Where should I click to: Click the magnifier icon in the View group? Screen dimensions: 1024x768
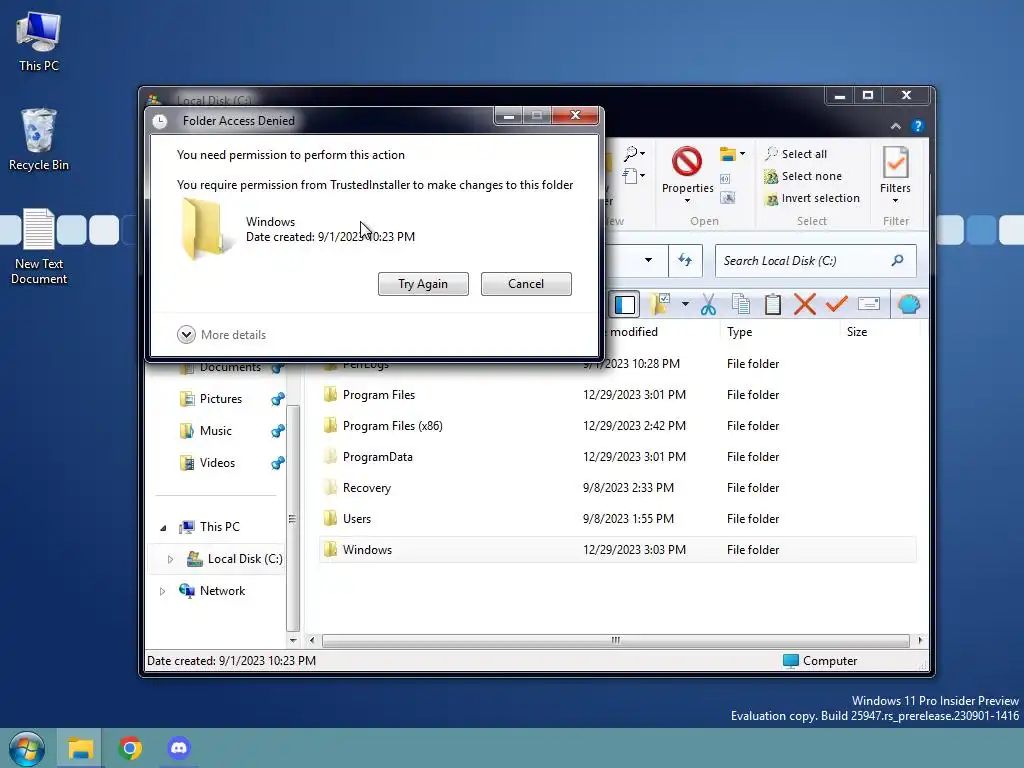click(631, 154)
